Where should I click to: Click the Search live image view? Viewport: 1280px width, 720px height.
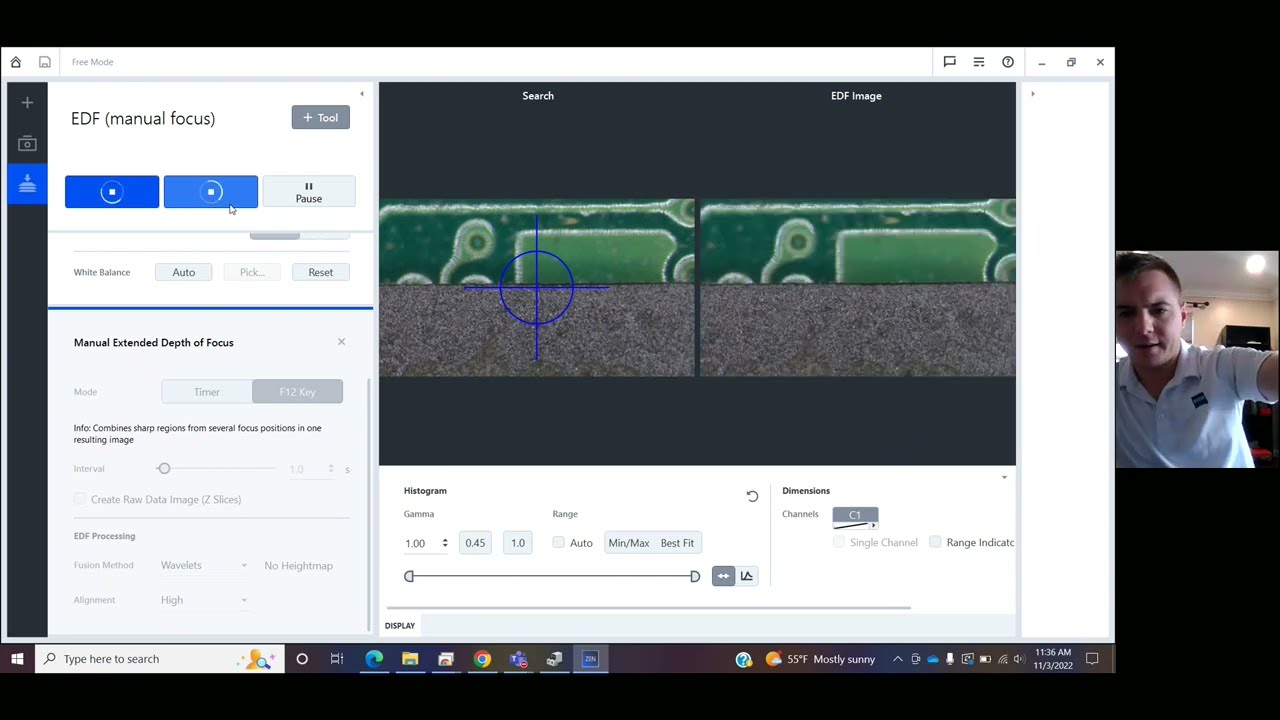click(x=537, y=288)
